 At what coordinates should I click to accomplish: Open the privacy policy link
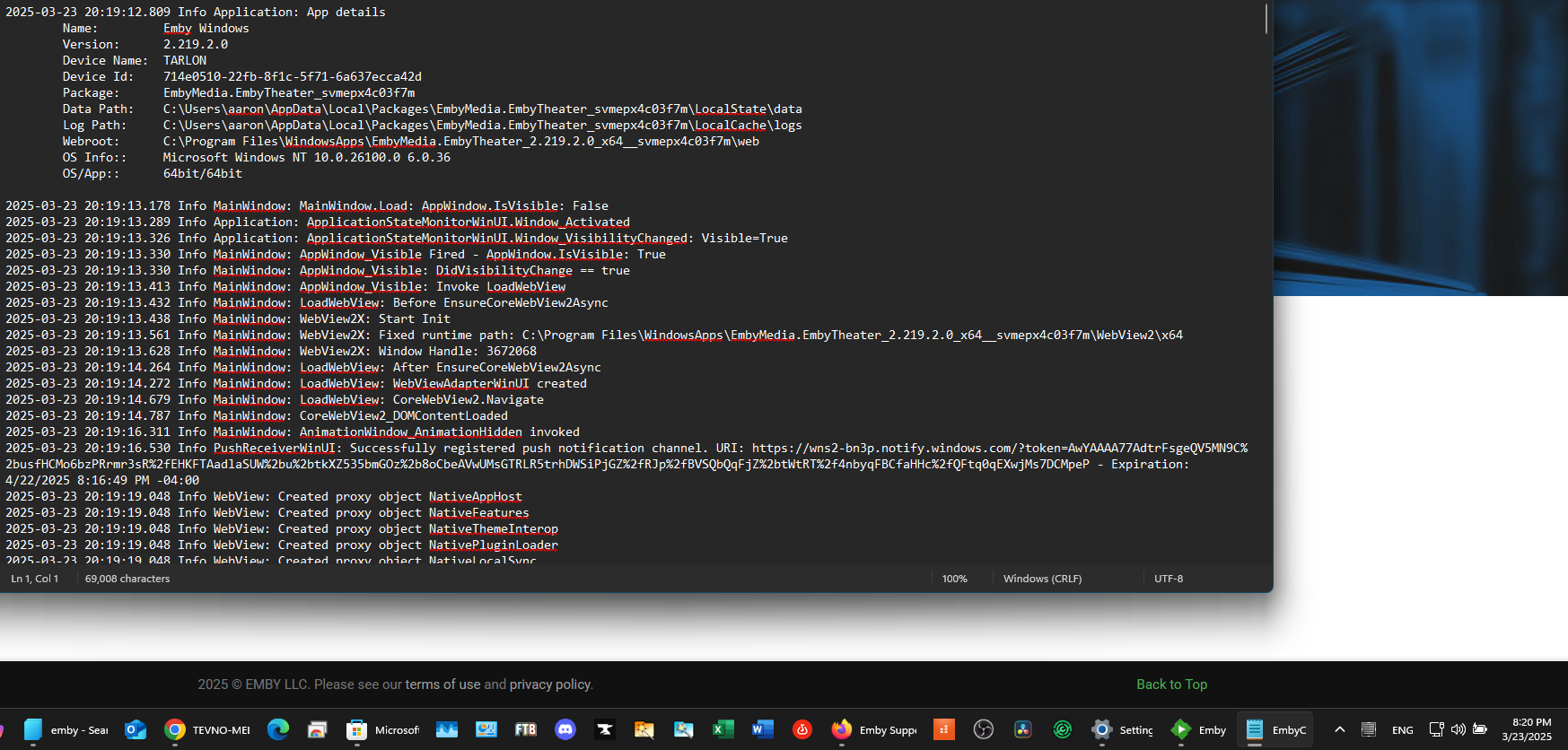549,685
